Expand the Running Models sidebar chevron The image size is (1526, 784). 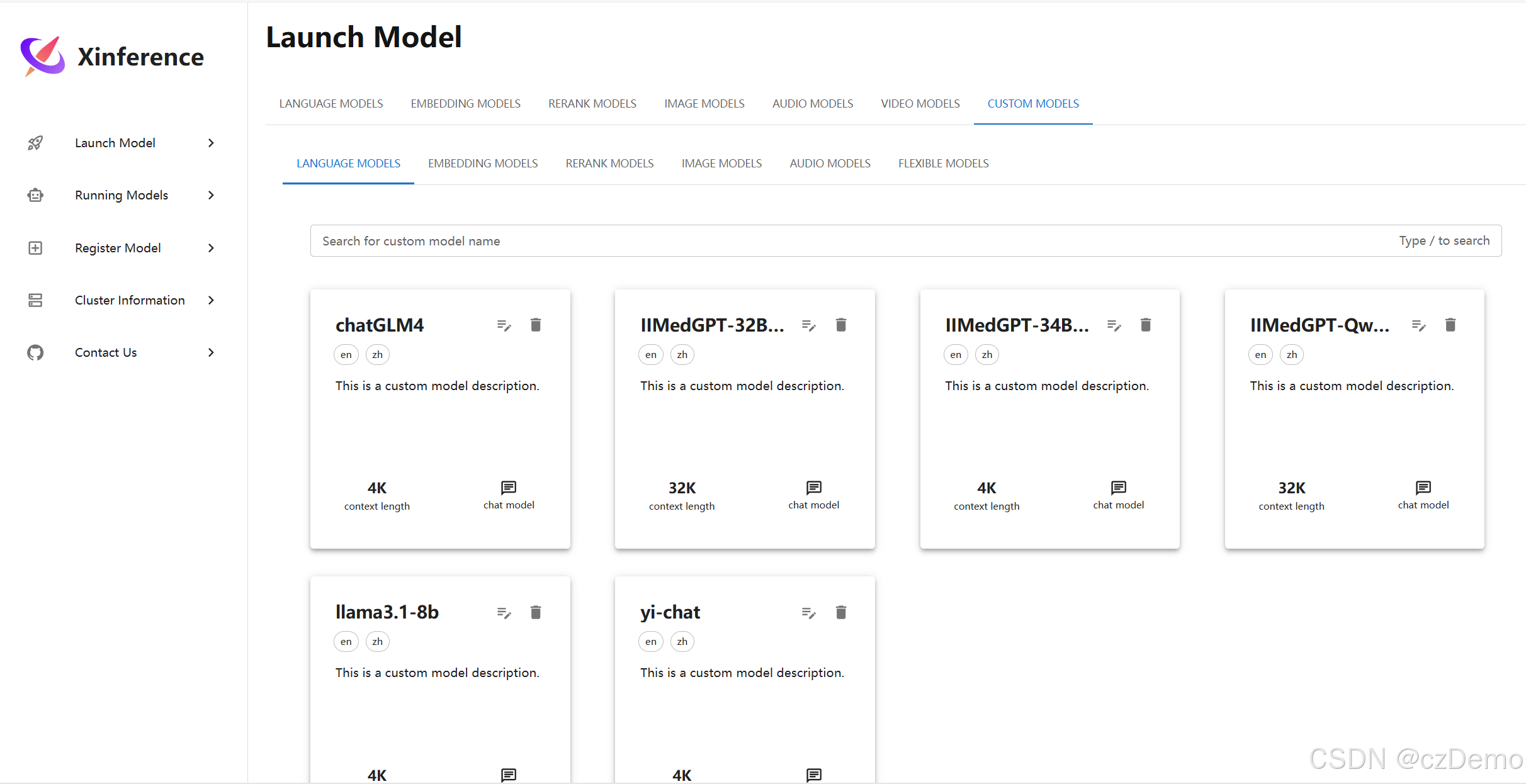tap(211, 195)
